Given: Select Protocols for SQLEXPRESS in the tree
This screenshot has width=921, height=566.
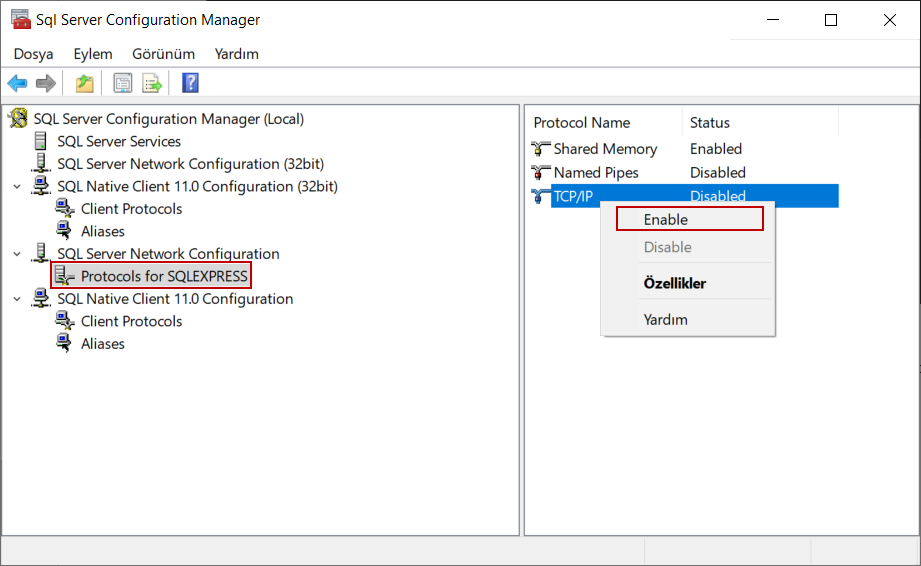Looking at the screenshot, I should pyautogui.click(x=164, y=276).
